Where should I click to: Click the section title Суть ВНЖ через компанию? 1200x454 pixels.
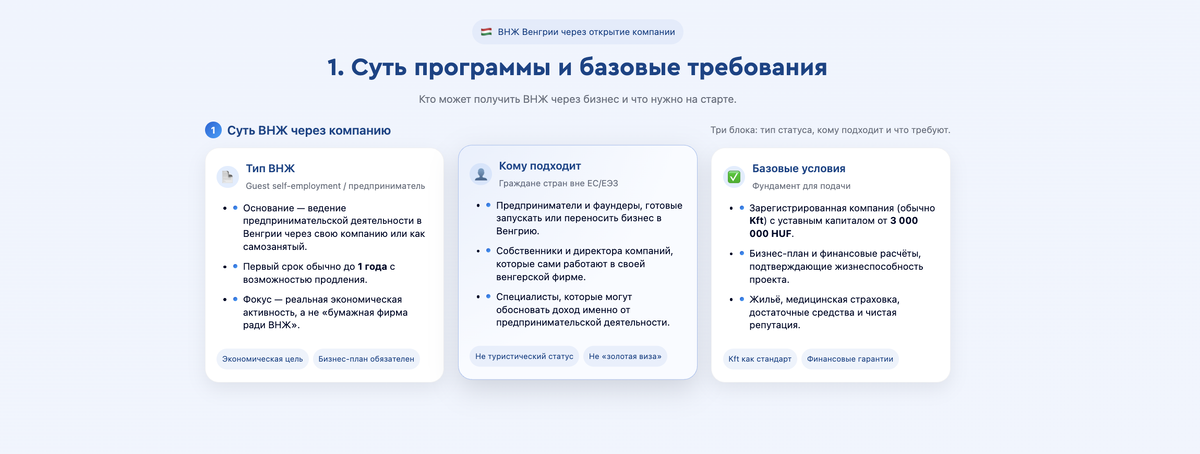pos(309,130)
